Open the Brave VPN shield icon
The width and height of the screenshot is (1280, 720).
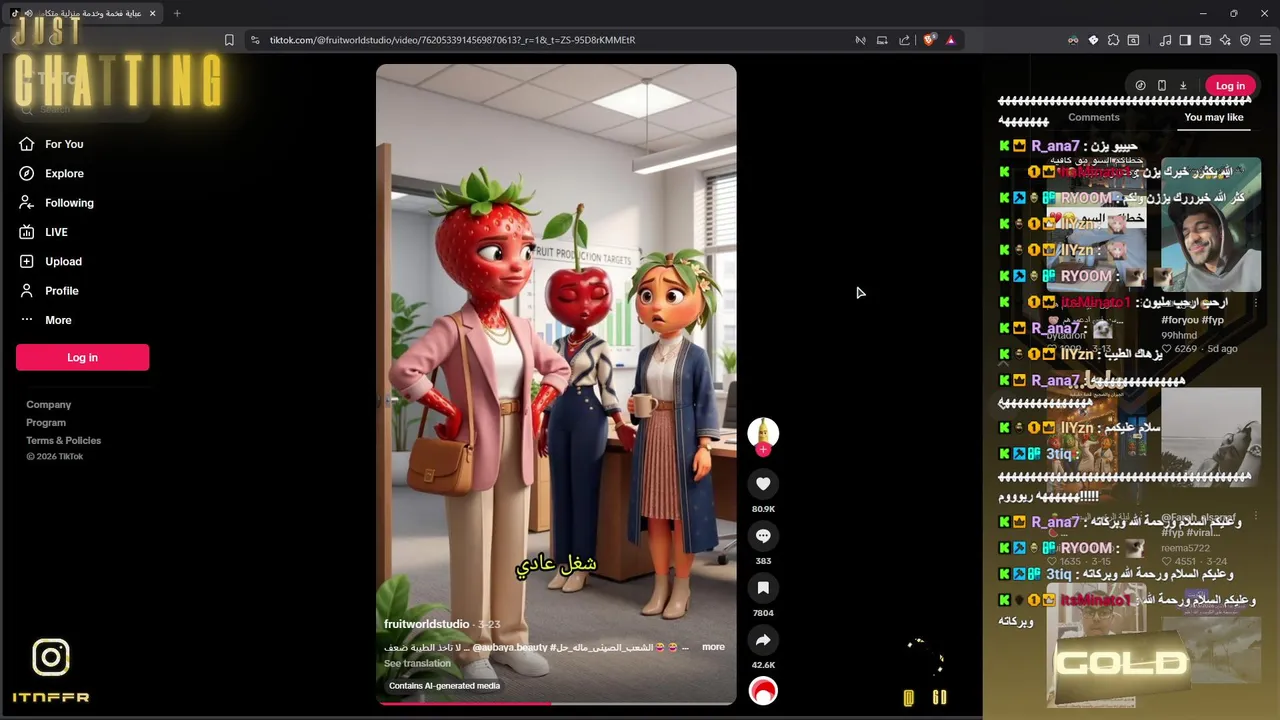click(x=1245, y=40)
